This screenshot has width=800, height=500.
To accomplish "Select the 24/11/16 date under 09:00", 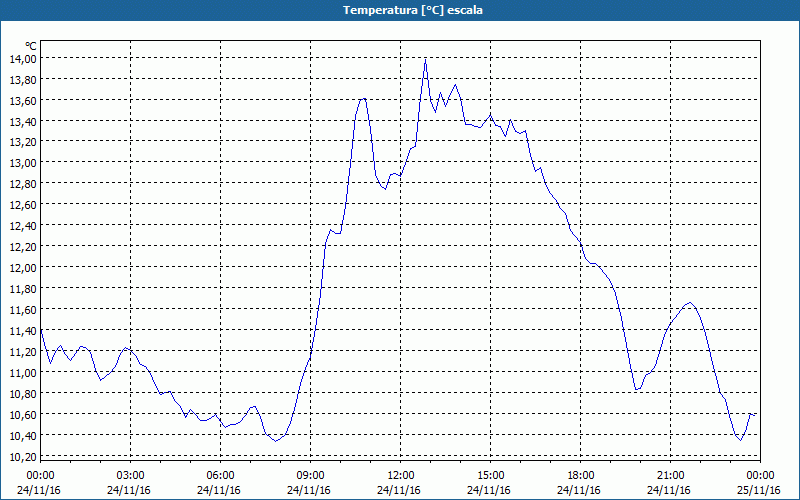I will point(309,490).
